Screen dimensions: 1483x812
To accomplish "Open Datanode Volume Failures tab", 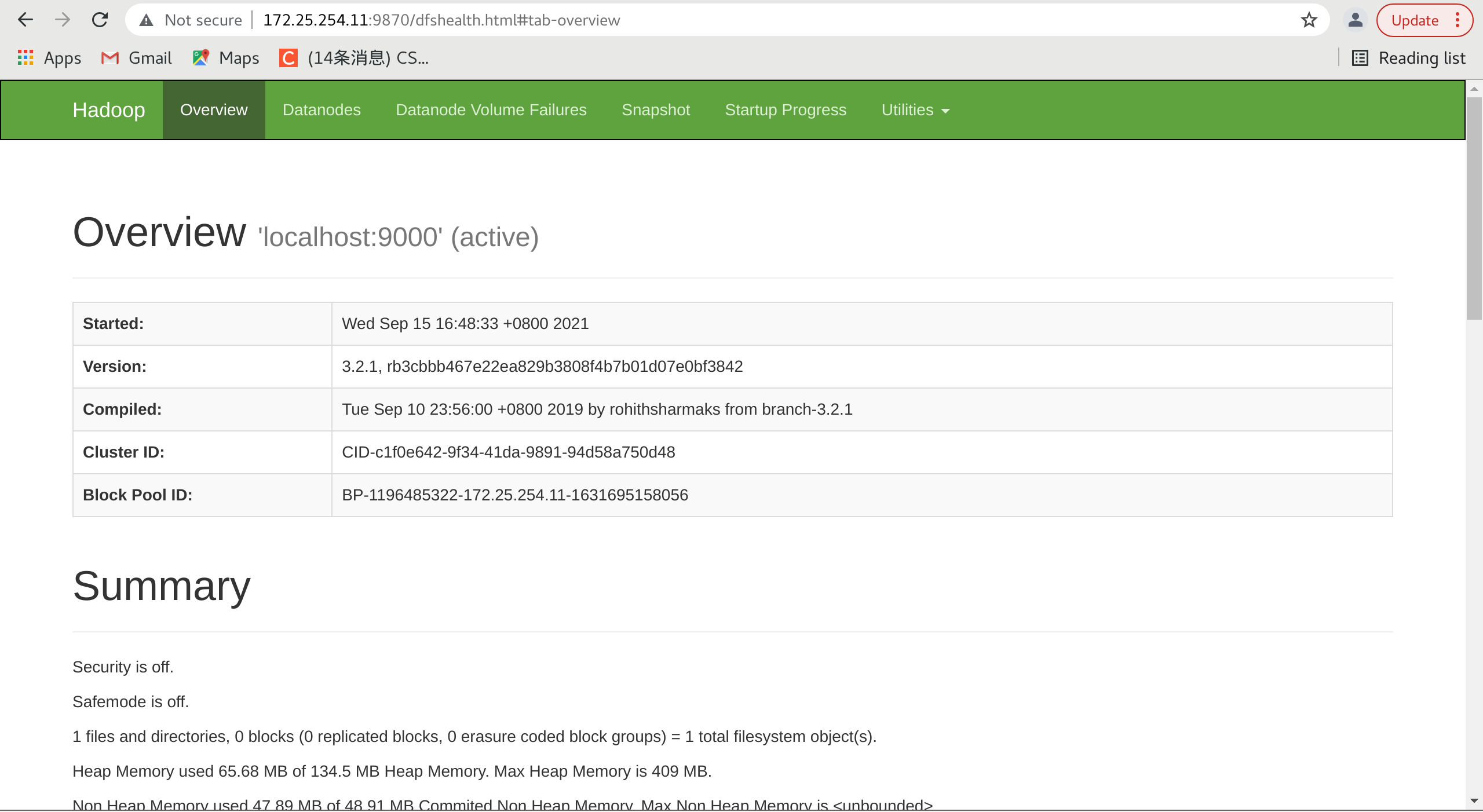I will coord(491,110).
